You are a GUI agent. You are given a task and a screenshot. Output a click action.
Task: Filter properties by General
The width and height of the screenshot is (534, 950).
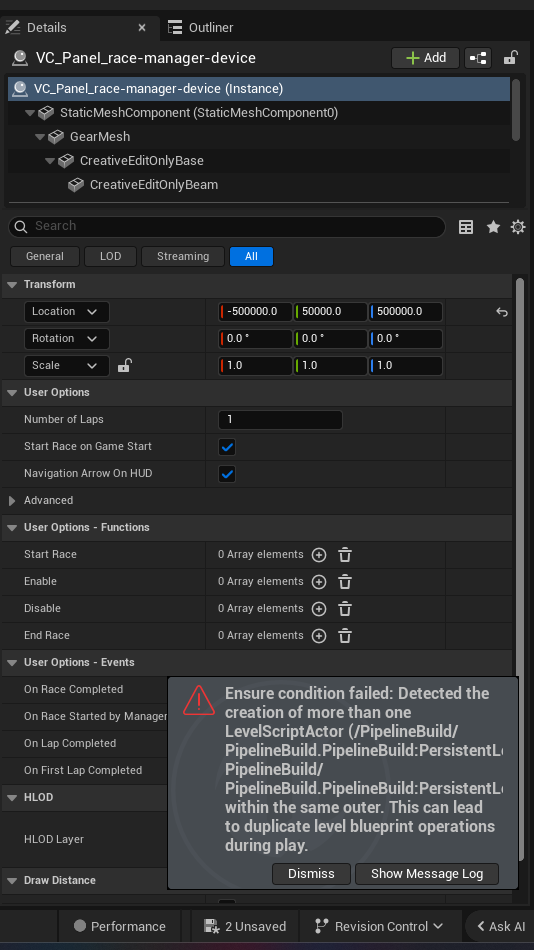coord(45,256)
